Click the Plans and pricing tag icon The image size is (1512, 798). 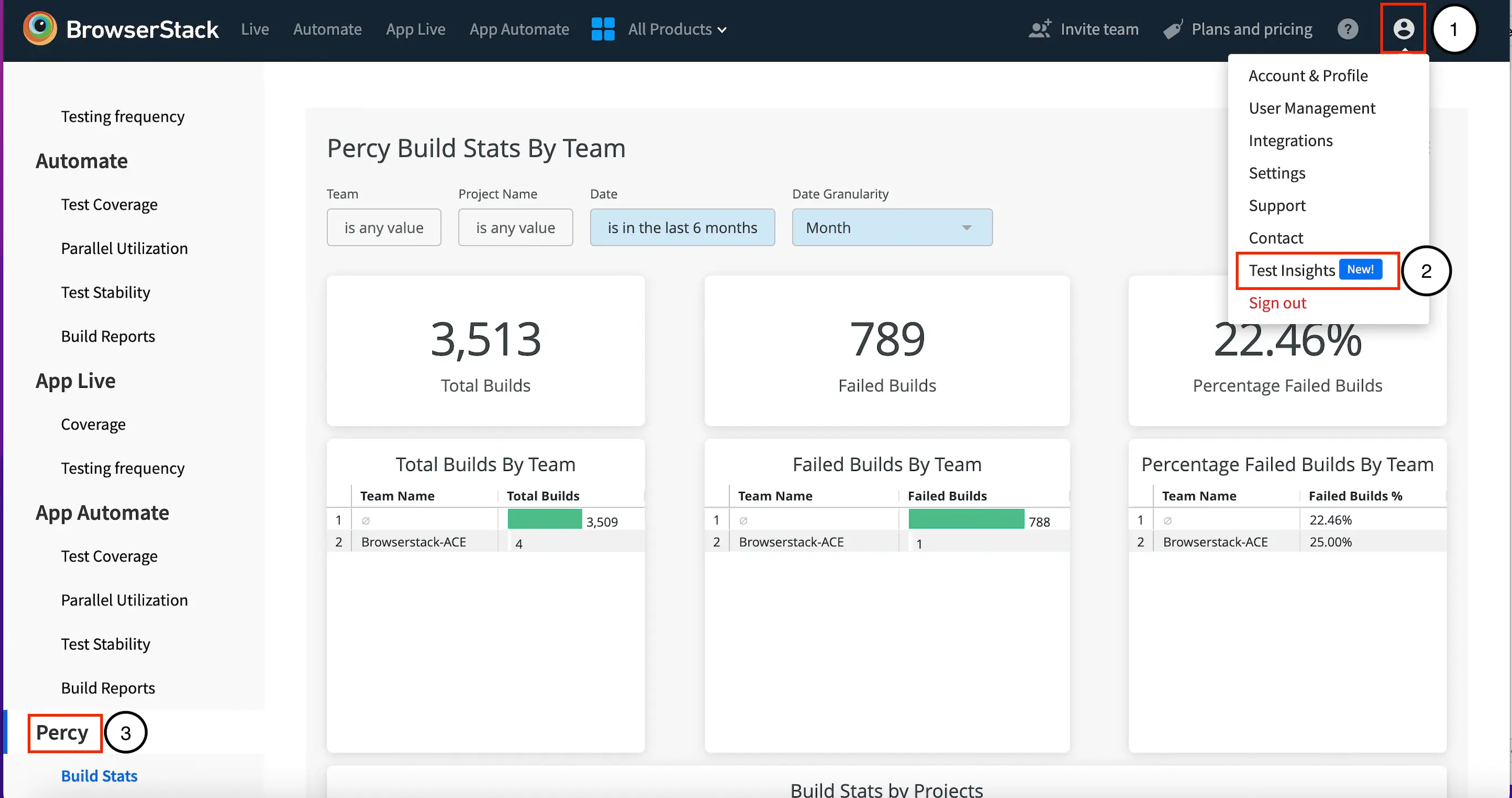(1172, 29)
